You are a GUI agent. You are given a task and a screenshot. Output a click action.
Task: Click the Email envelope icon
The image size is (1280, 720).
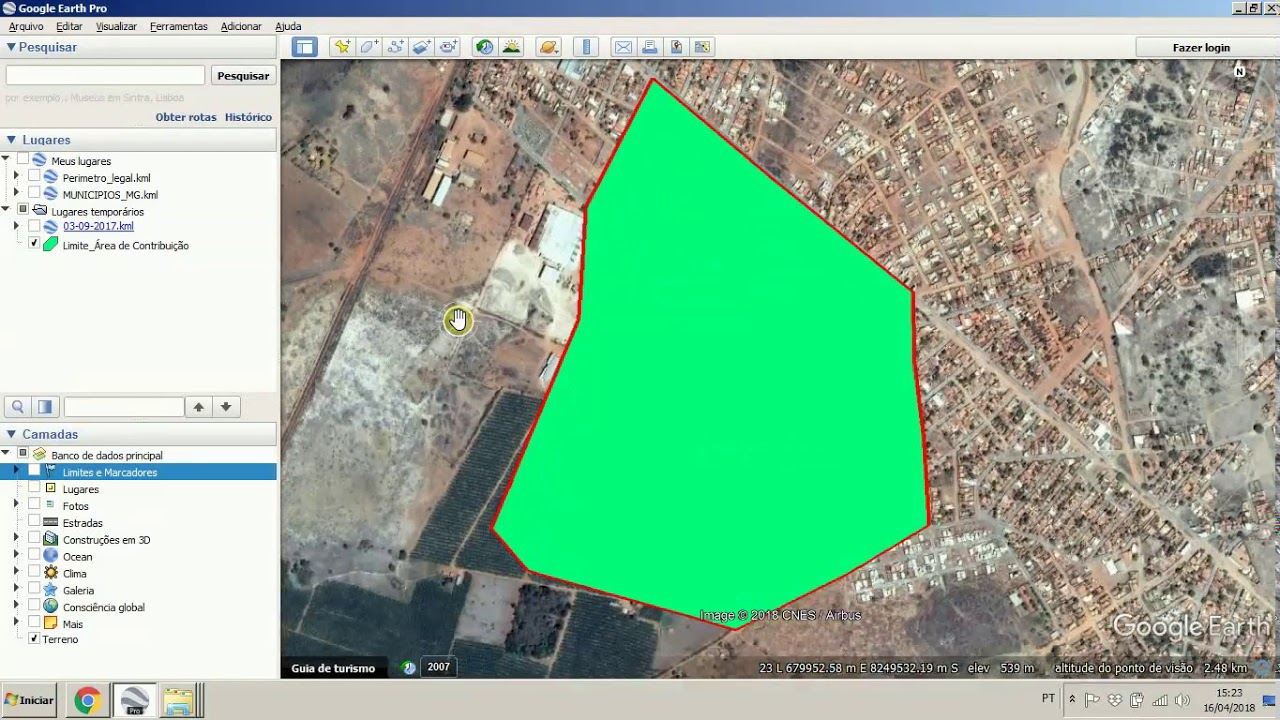click(x=623, y=47)
